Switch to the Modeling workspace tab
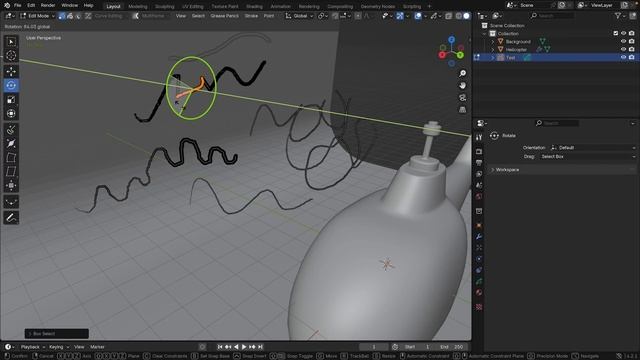 pos(138,6)
